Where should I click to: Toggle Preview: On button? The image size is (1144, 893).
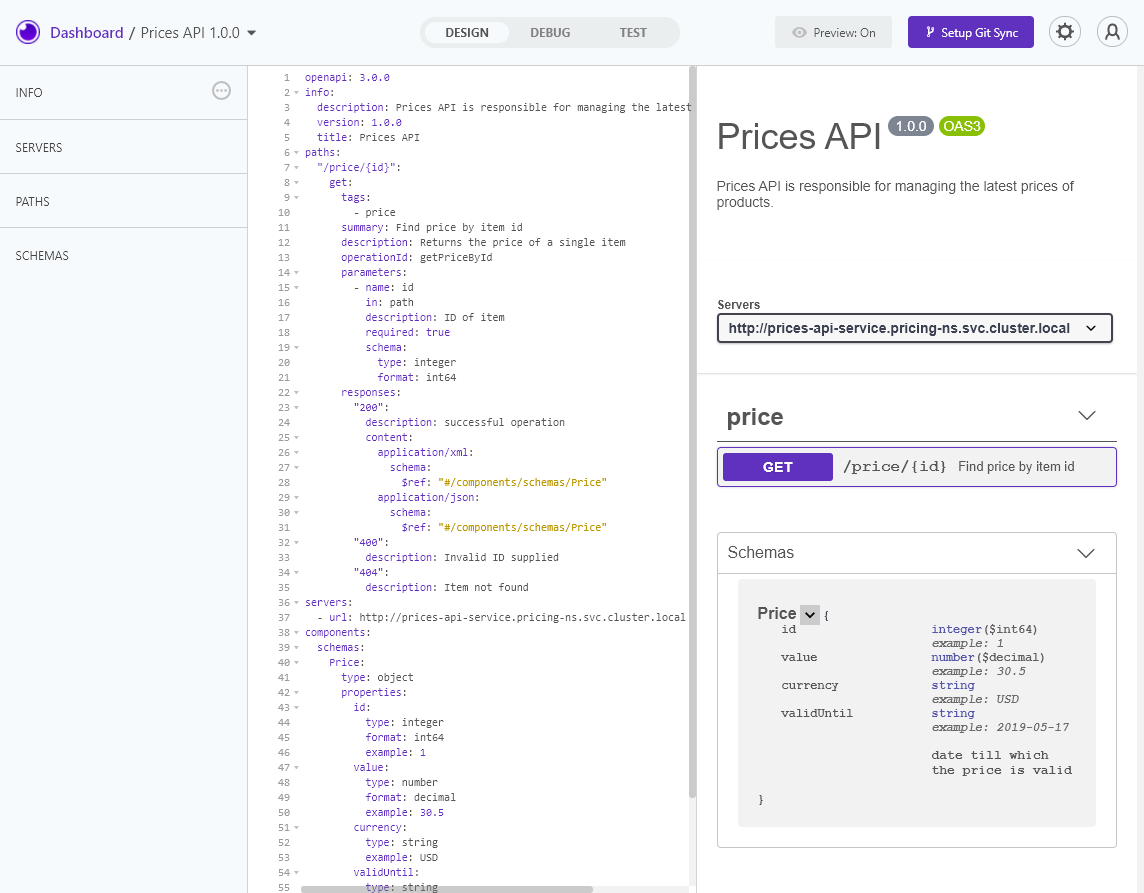833,32
